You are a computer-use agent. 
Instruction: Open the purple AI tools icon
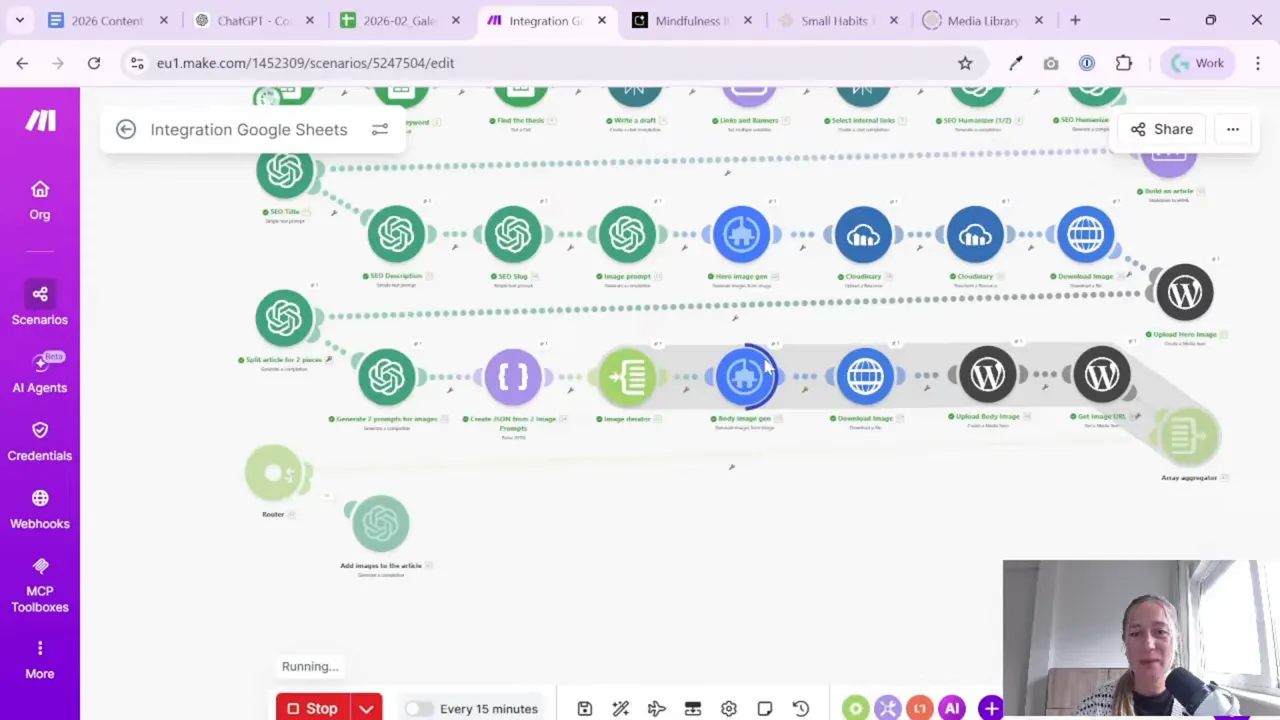(x=951, y=709)
